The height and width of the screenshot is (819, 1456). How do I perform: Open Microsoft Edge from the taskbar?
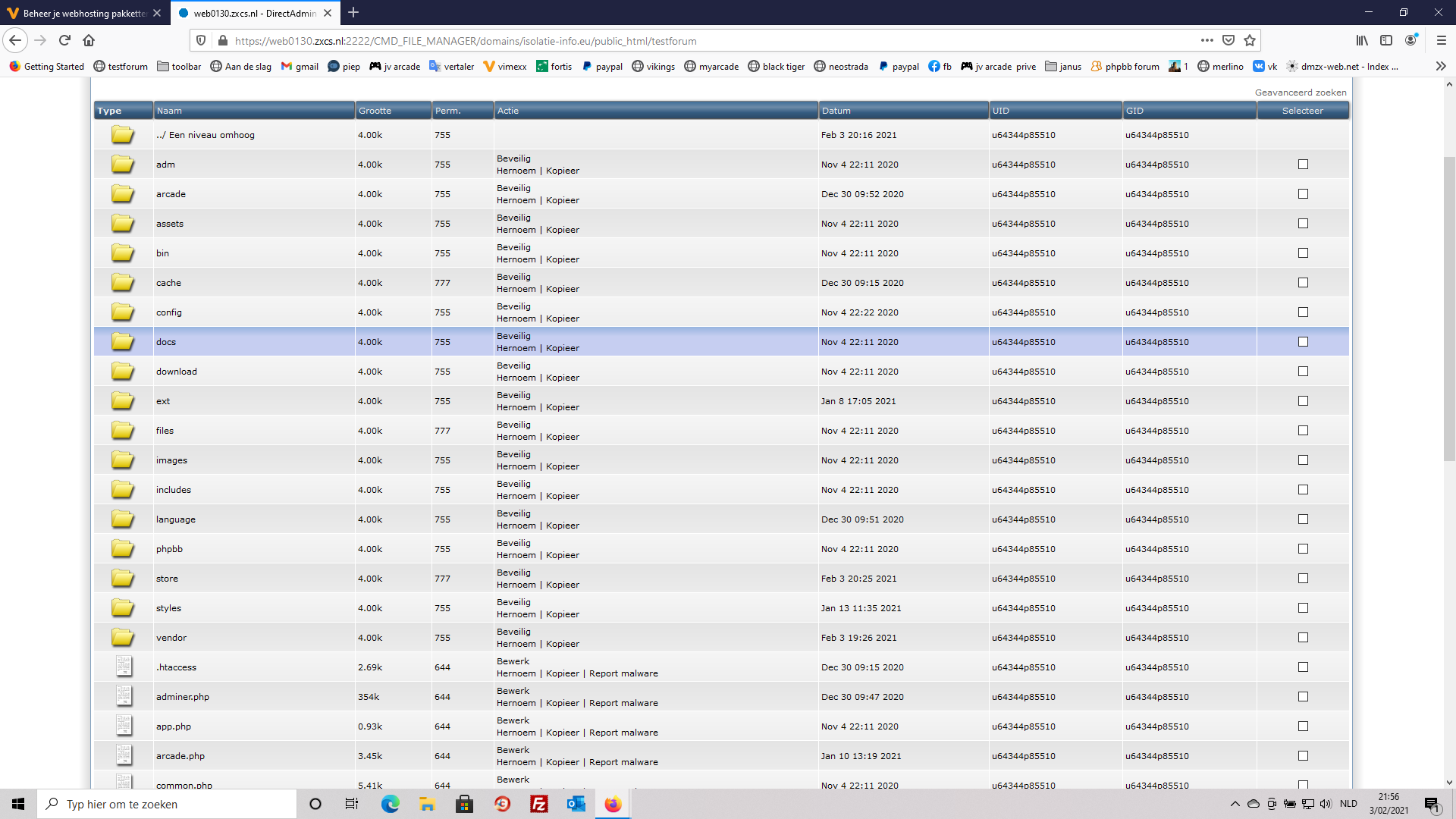pos(390,804)
